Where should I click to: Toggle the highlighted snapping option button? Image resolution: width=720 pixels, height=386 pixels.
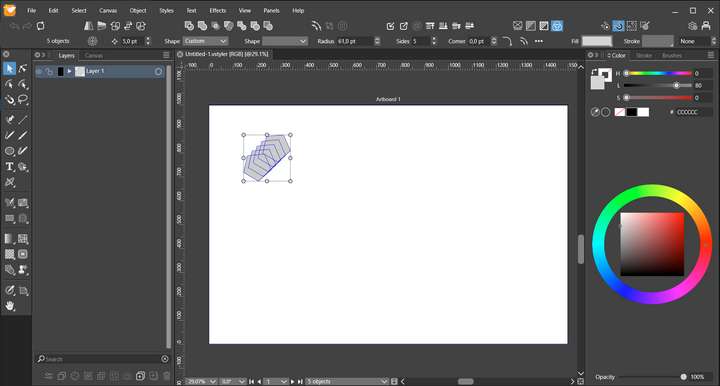point(619,26)
